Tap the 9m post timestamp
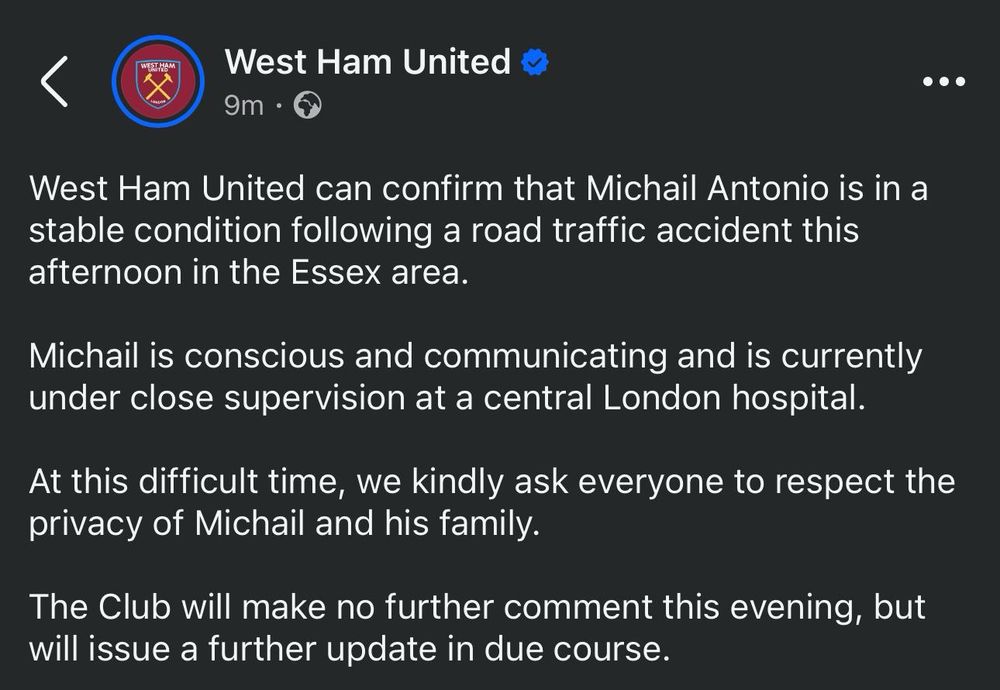1000x690 pixels. pos(244,106)
